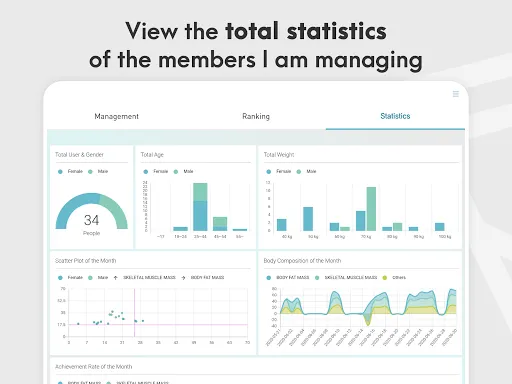Image resolution: width=512 pixels, height=384 pixels.
Task: Click the Body Composition of the Month heading
Action: point(302,261)
